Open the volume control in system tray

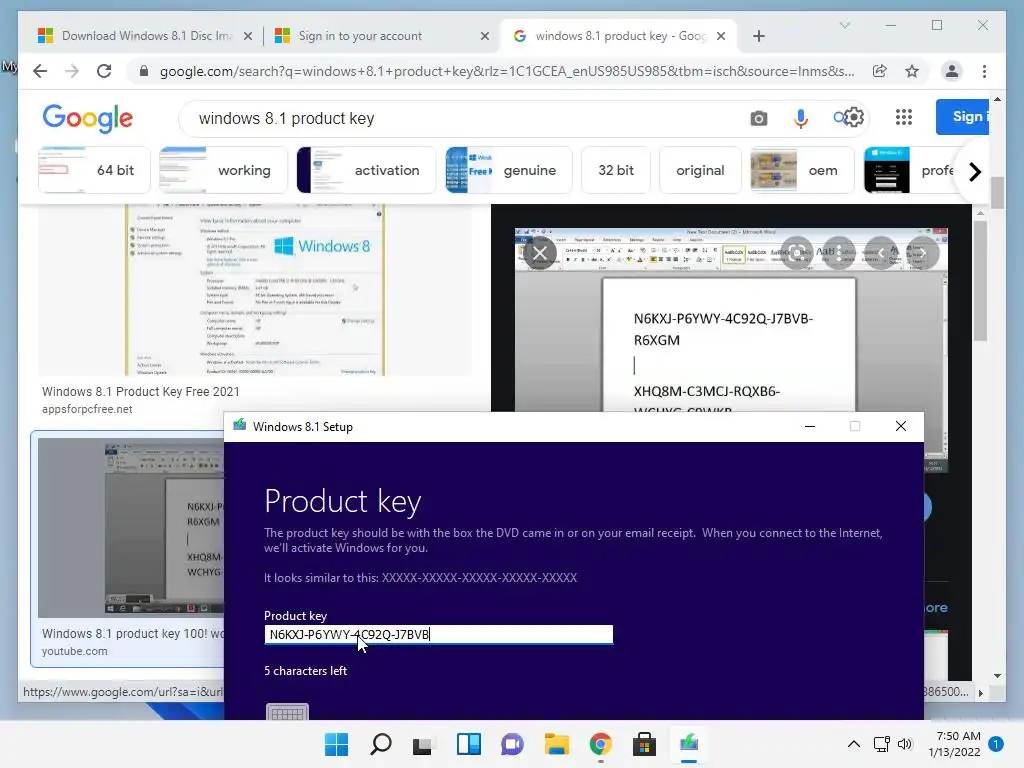point(905,744)
